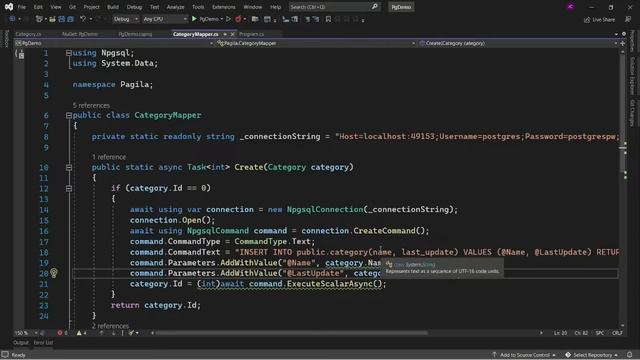
Task: Open the Create(Category category) member dropdown
Action: 518,43
